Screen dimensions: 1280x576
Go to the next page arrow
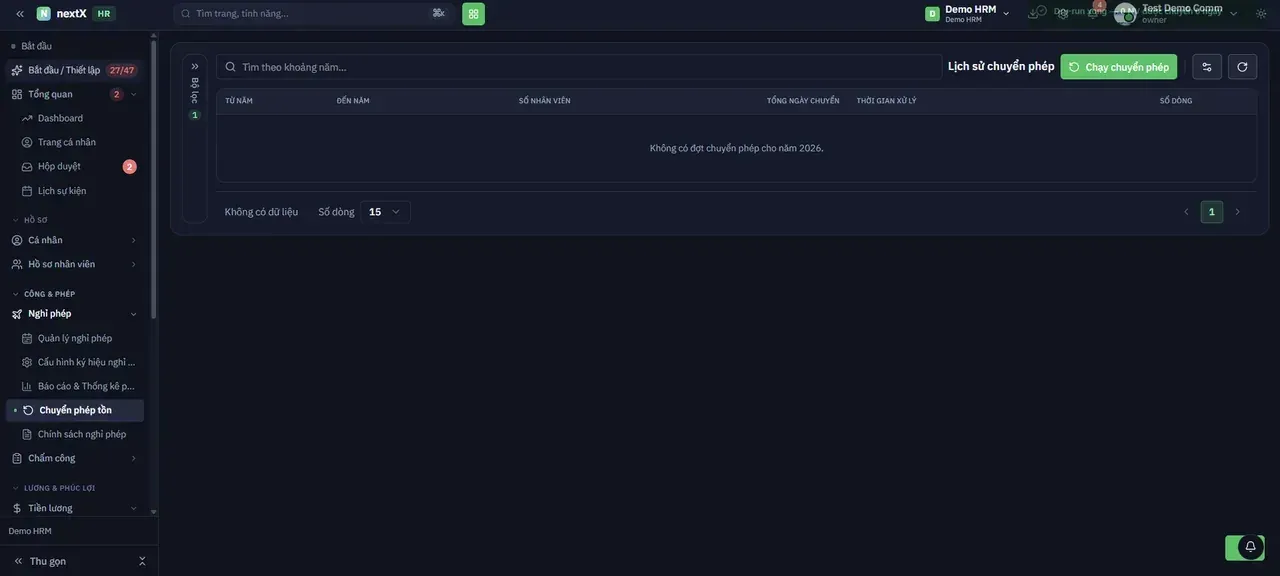click(x=1237, y=212)
